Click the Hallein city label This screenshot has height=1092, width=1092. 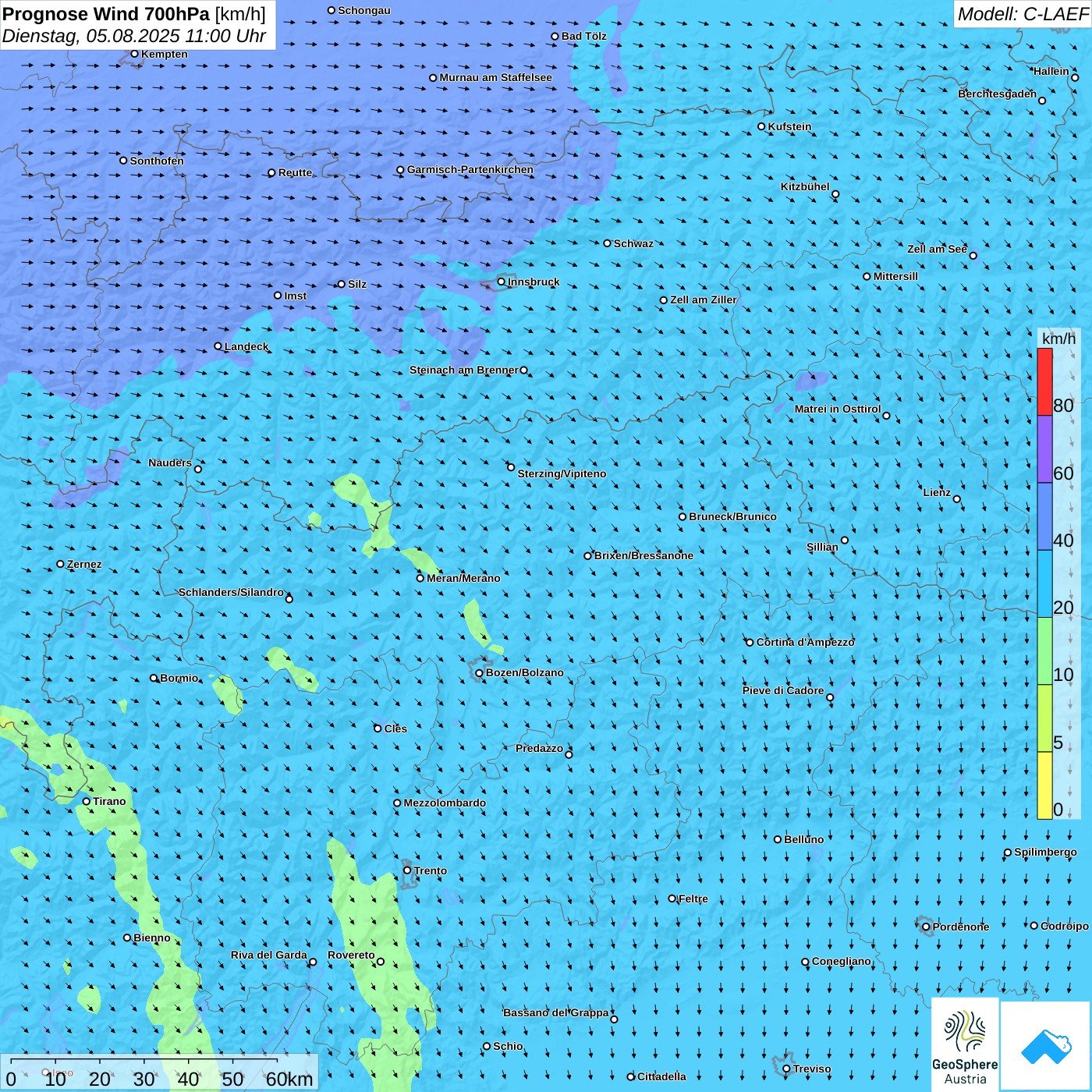click(1051, 71)
